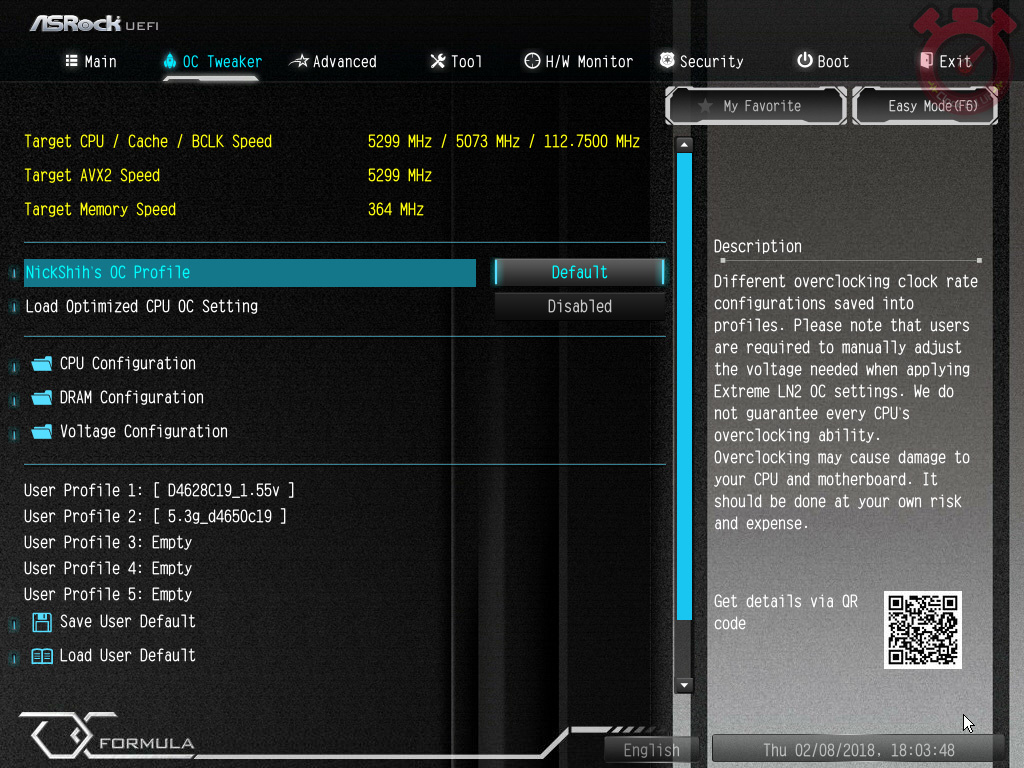Open the H/W Monitor tab
Screen dimensions: 1024x768
click(x=578, y=62)
